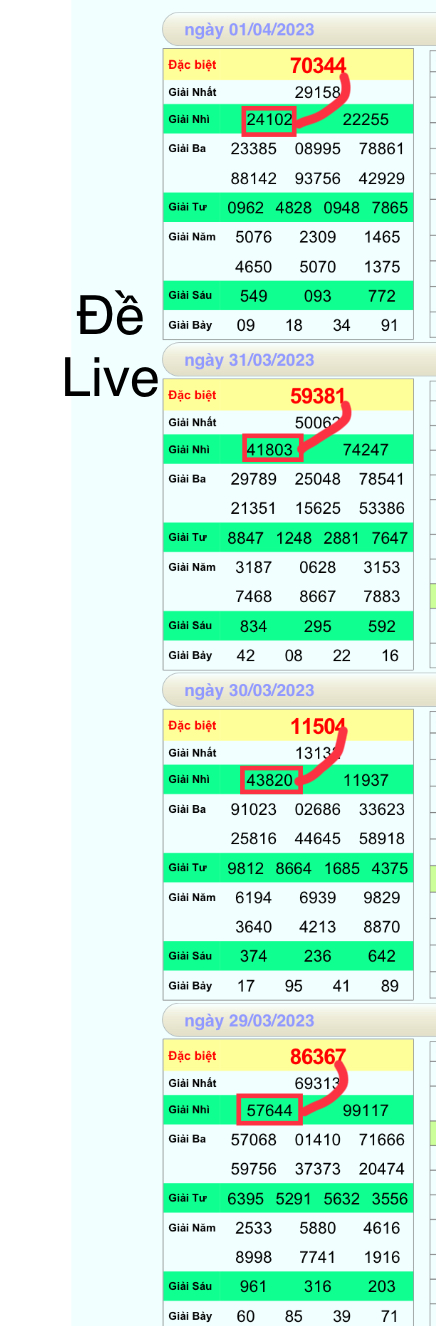Open the ngày 29/03/2023 results header
436x1326 pixels.
[x=249, y=1021]
